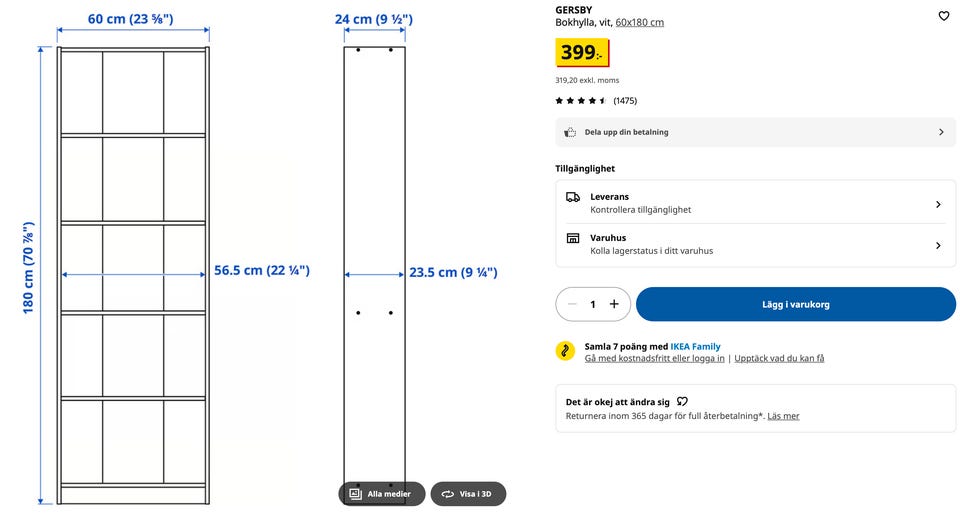This screenshot has height=520, width=960.
Task: Open Varuhus stock status via its chevron
Action: coord(938,246)
